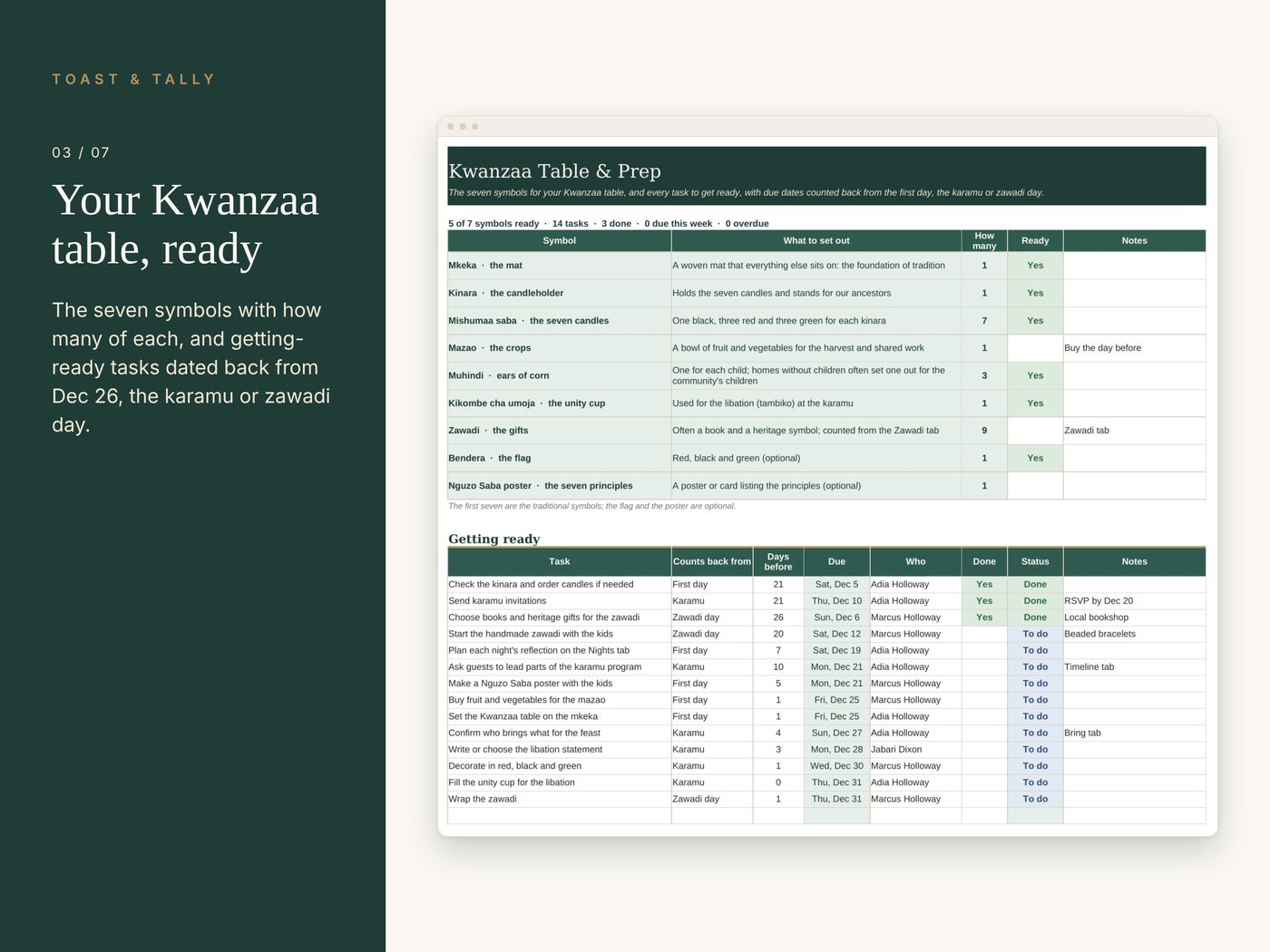Click due date 'Wed, Dec 30'
This screenshot has width=1270, height=952.
coord(836,766)
